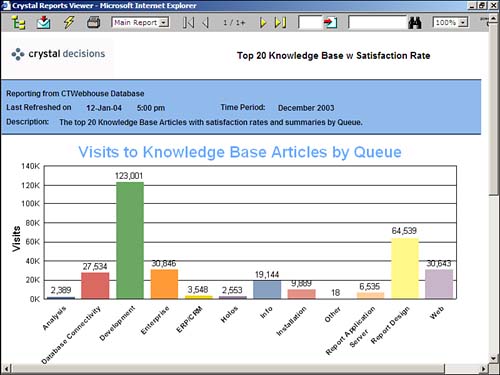
Task: Jump to last report page
Action: [280, 23]
